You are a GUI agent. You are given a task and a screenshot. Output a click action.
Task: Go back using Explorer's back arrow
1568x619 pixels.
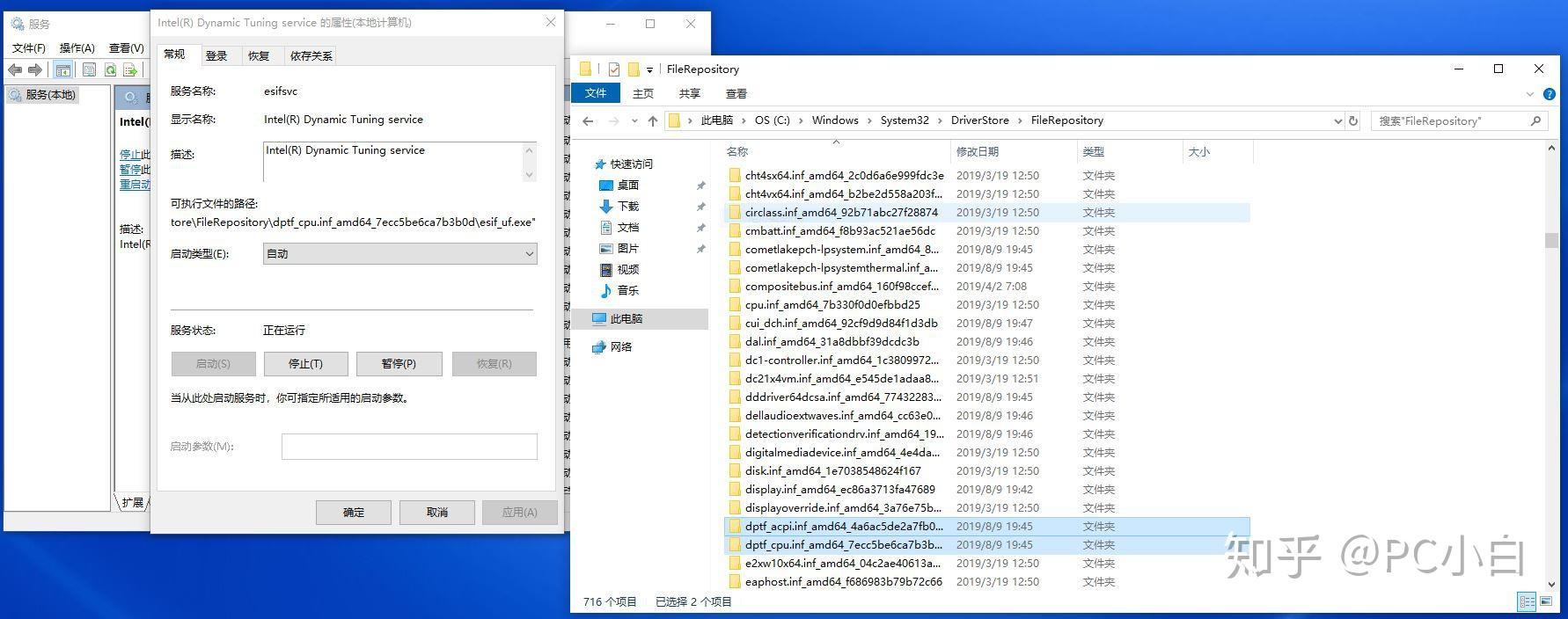pyautogui.click(x=588, y=120)
